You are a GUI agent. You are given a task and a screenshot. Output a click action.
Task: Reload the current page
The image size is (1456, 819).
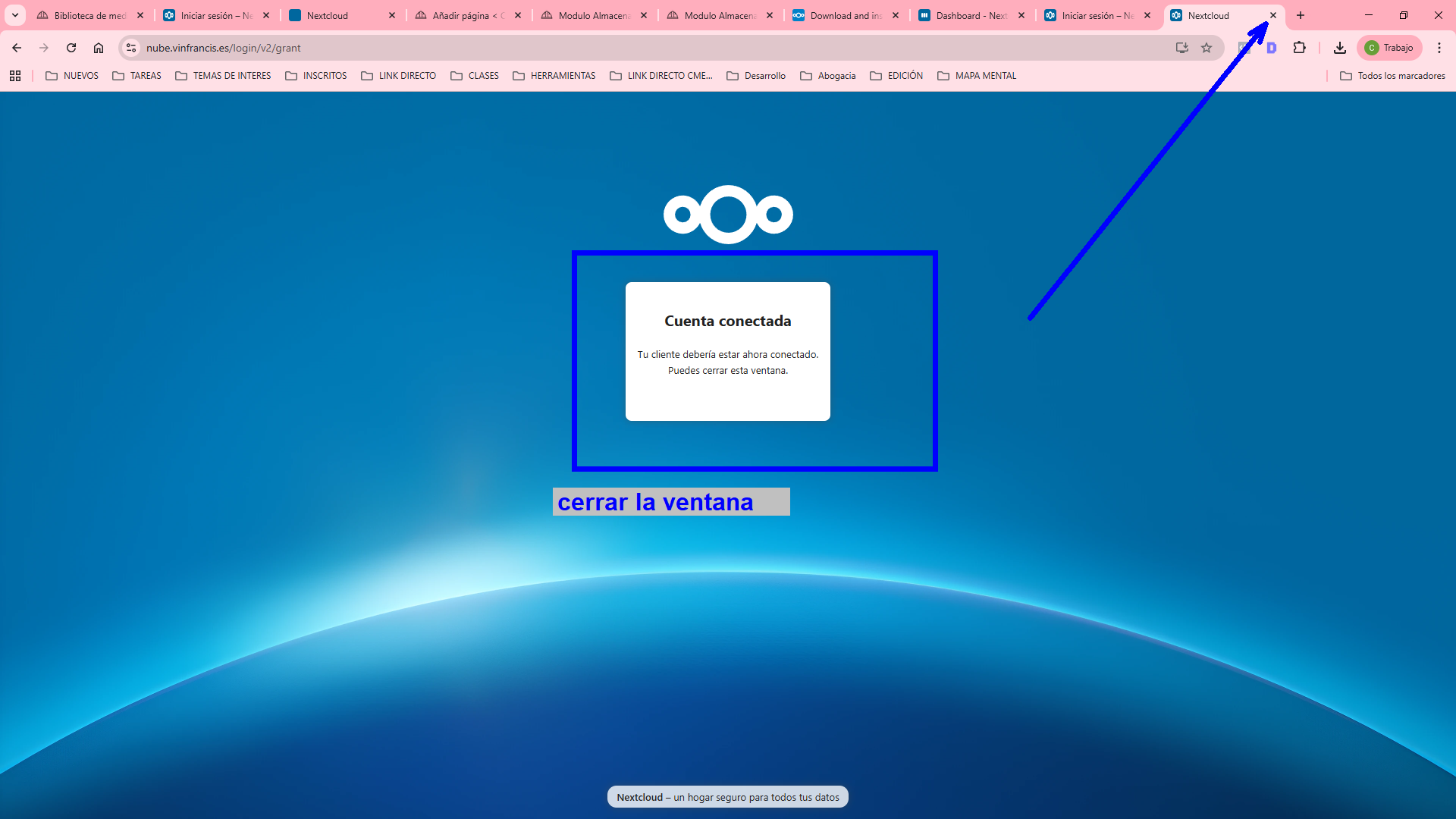click(x=71, y=48)
